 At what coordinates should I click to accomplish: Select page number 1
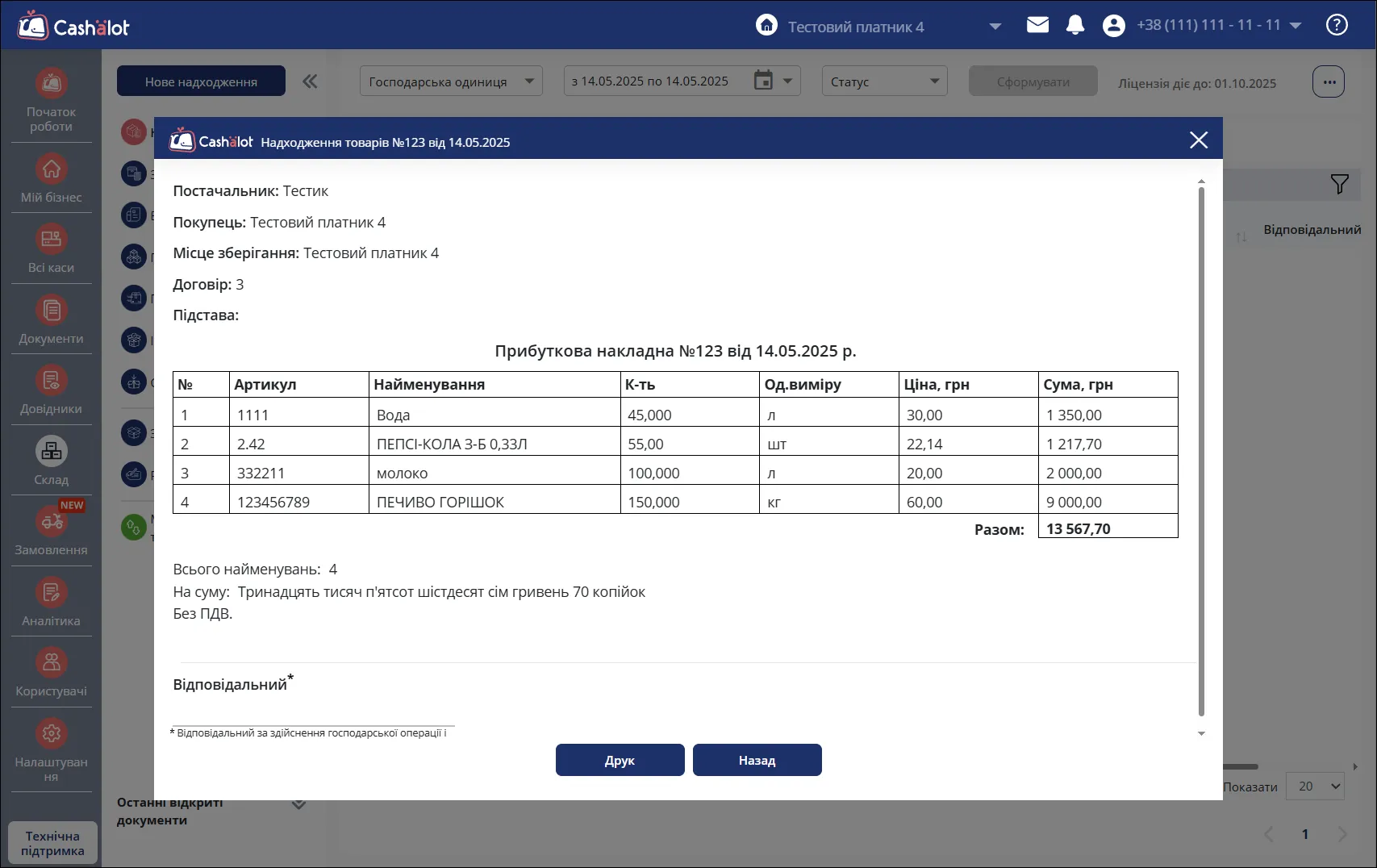1305,834
